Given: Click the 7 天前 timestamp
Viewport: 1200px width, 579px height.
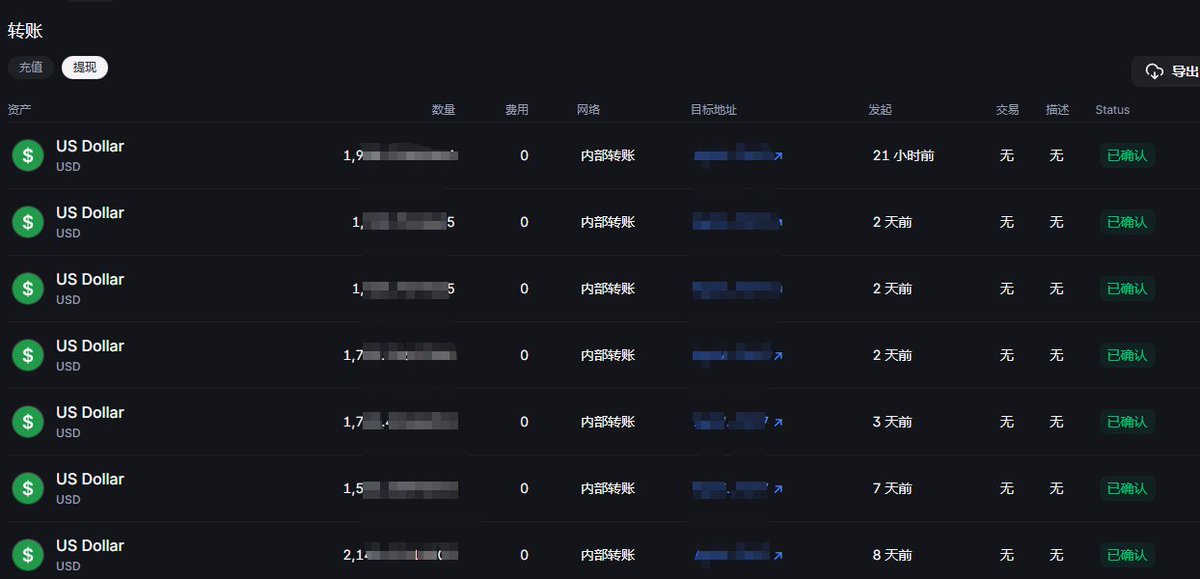Looking at the screenshot, I should click(x=892, y=488).
